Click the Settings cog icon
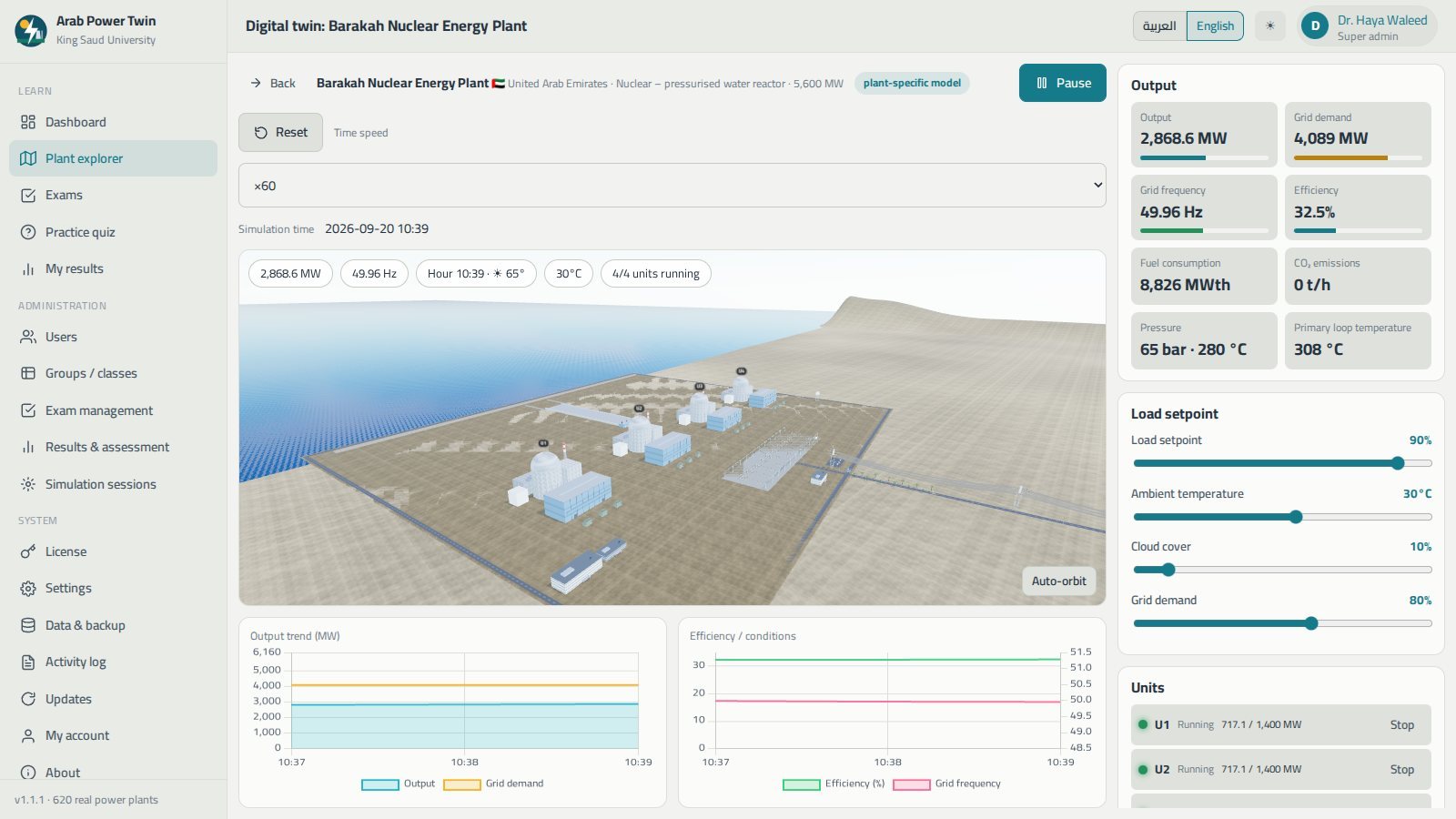 (28, 588)
